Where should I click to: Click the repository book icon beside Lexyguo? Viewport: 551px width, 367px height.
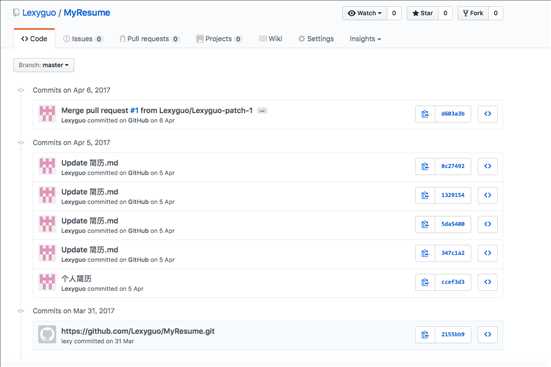[16, 13]
